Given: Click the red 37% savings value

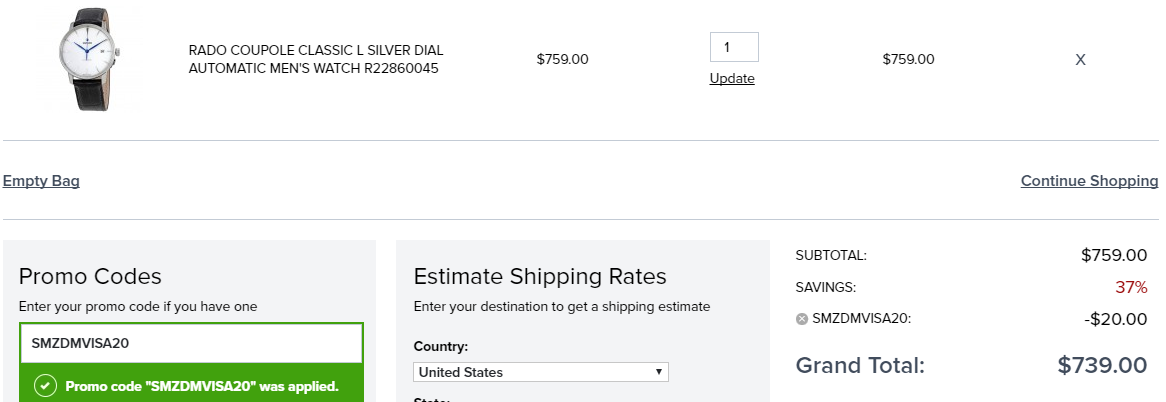Looking at the screenshot, I should pyautogui.click(x=1131, y=288).
